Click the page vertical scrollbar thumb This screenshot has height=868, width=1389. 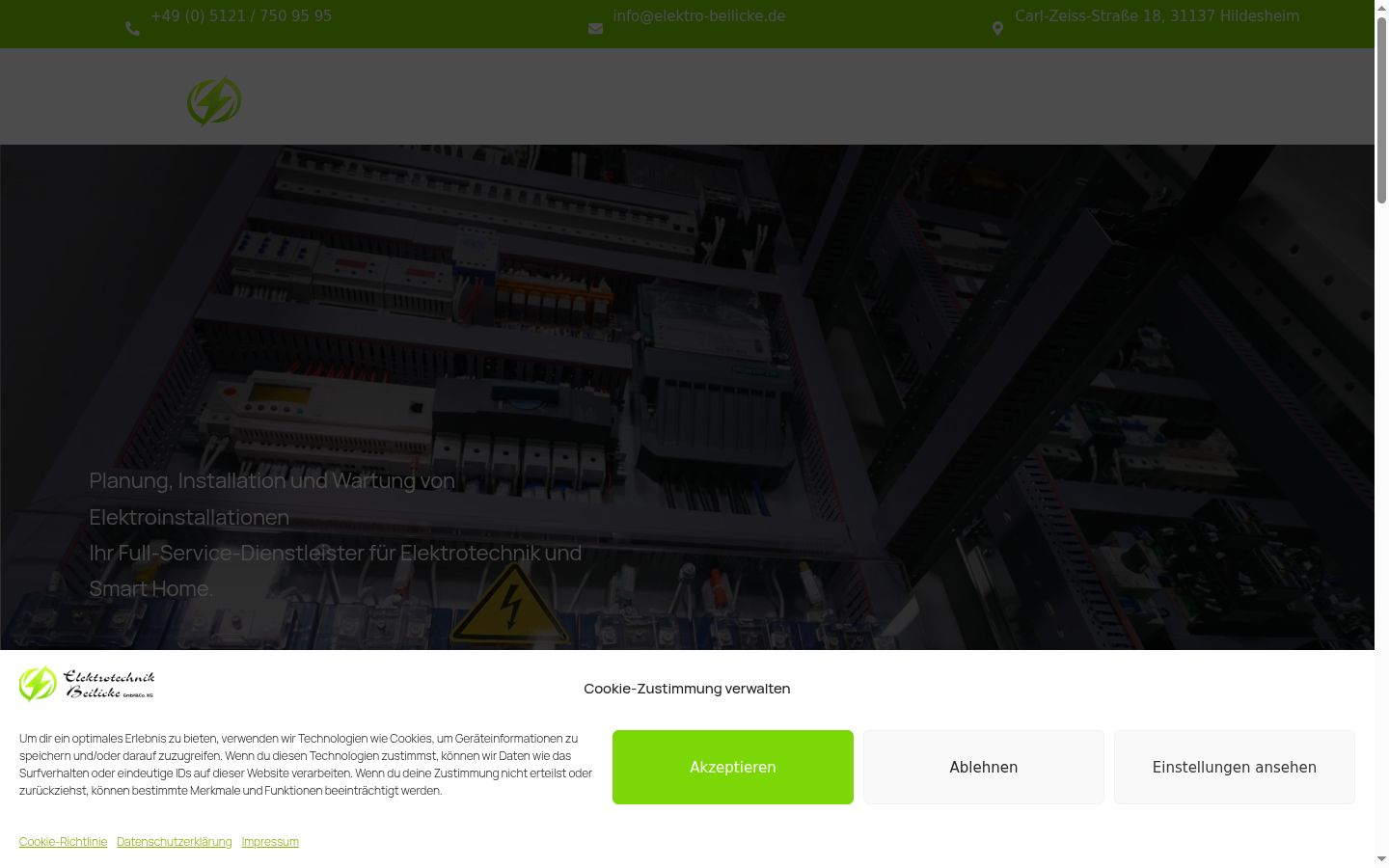1381,110
